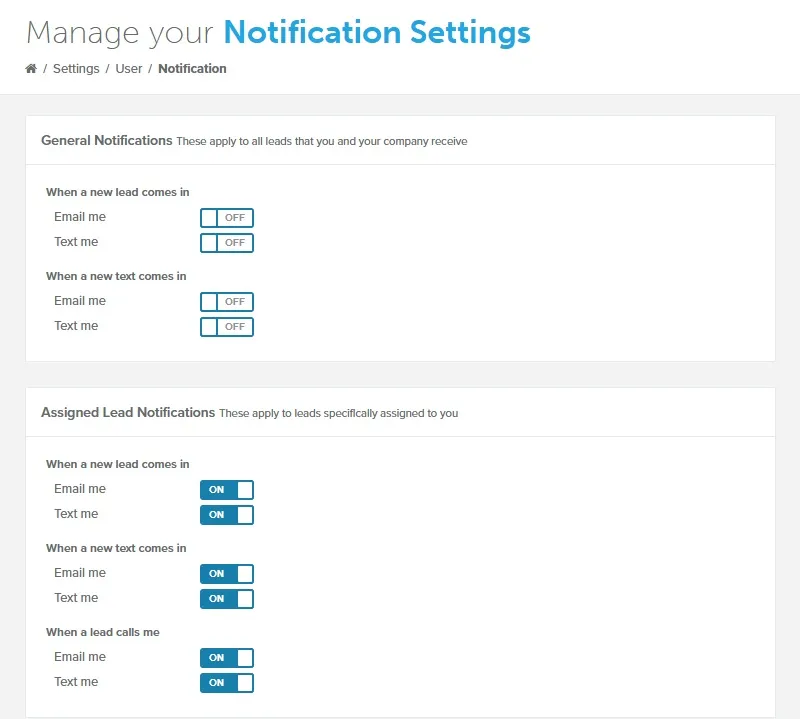Viewport: 800px width, 719px height.
Task: Switch off Assigned new text Email me
Action: click(x=227, y=574)
